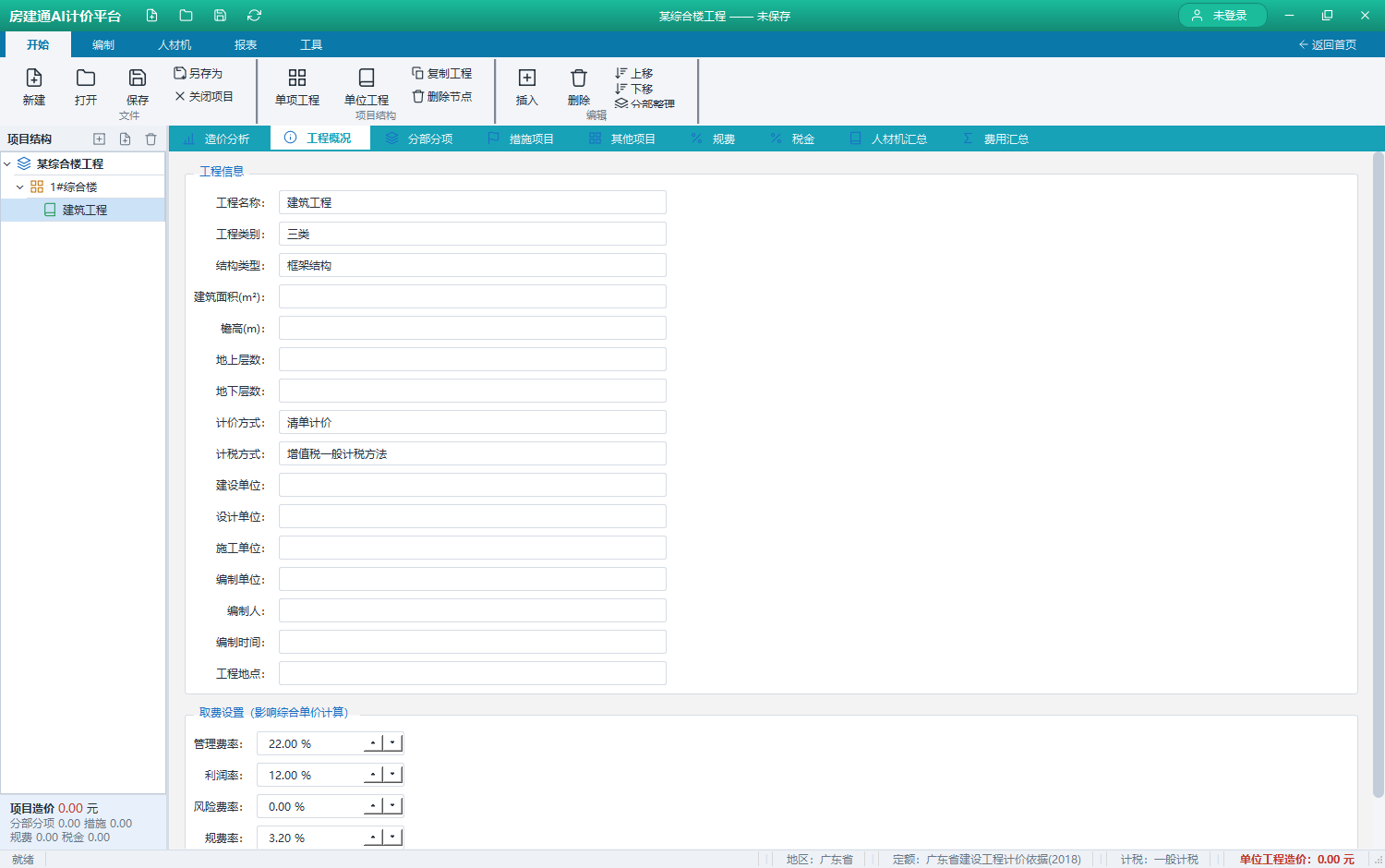The width and height of the screenshot is (1385, 868).
Task: Create a new project with 新建
Action: coord(34,88)
